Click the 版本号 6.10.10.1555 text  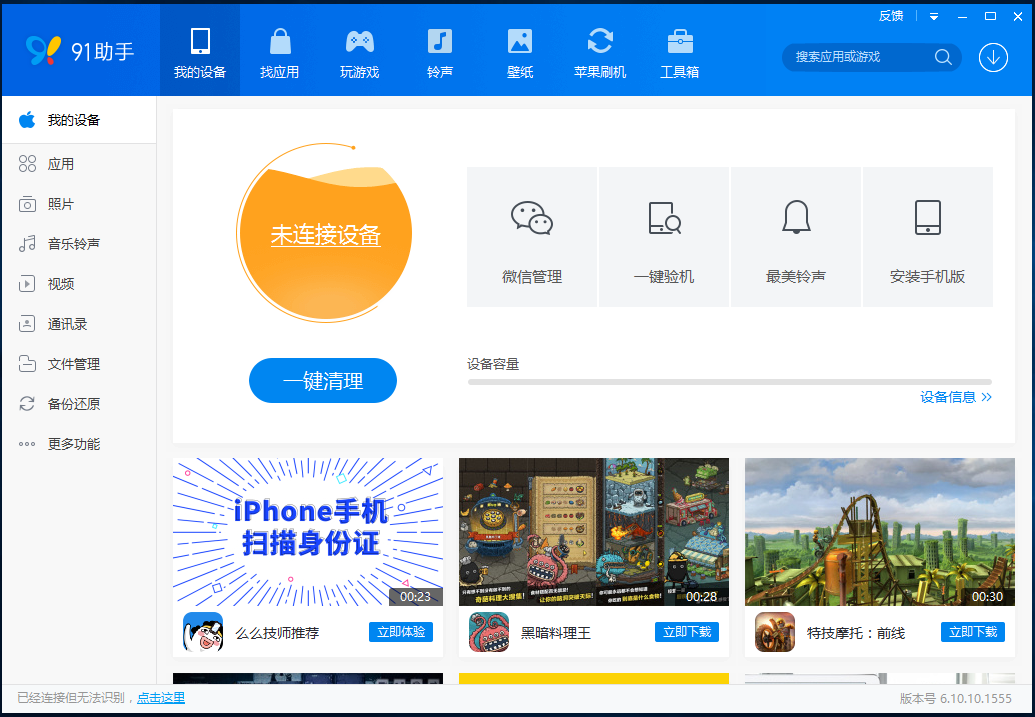tap(955, 699)
